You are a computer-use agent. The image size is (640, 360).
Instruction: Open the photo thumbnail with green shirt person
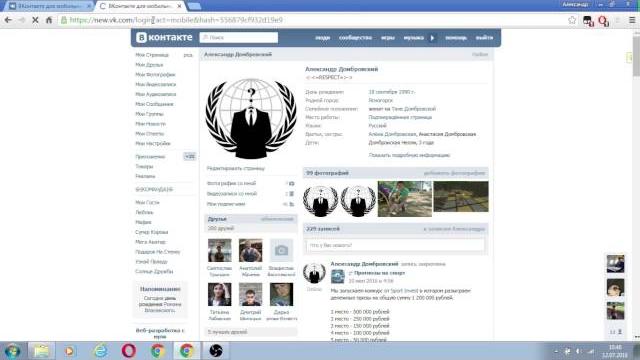coord(404,199)
